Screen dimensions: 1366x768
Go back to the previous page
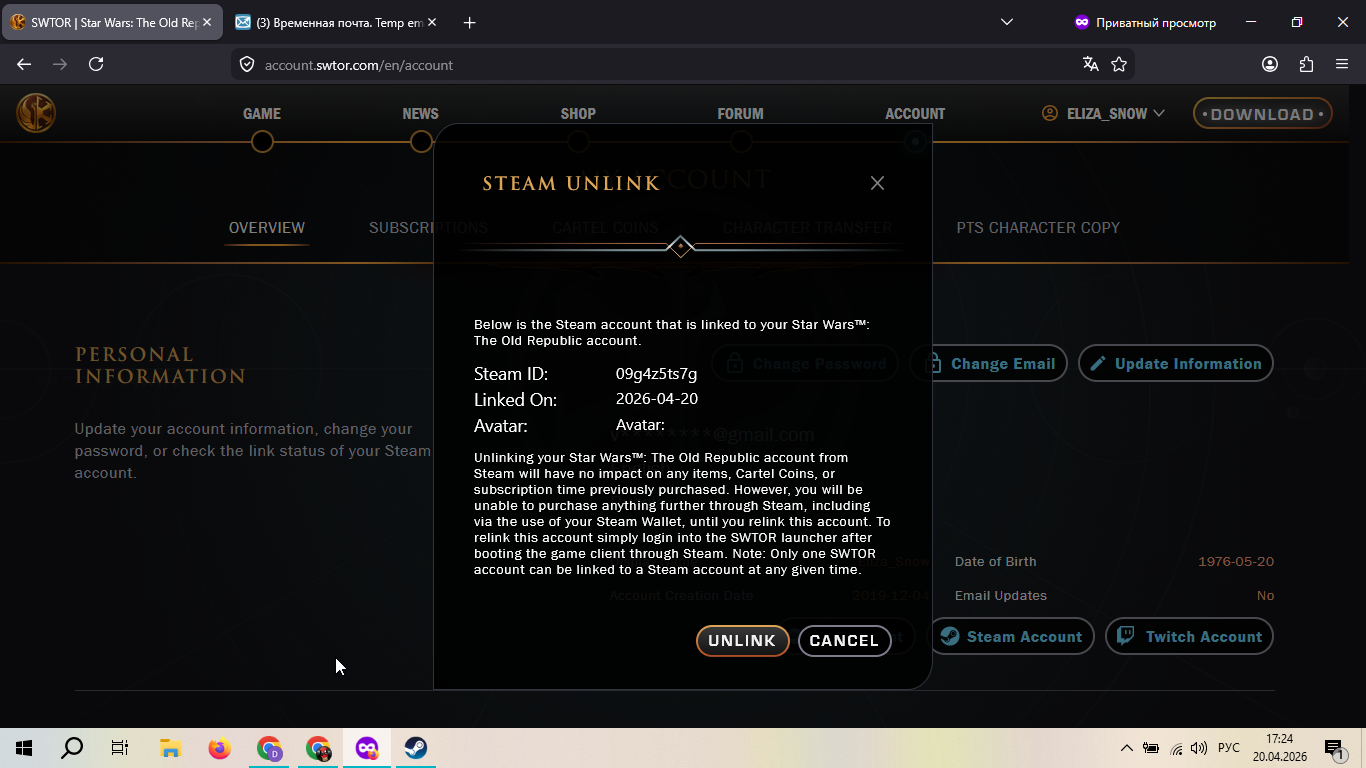point(24,64)
